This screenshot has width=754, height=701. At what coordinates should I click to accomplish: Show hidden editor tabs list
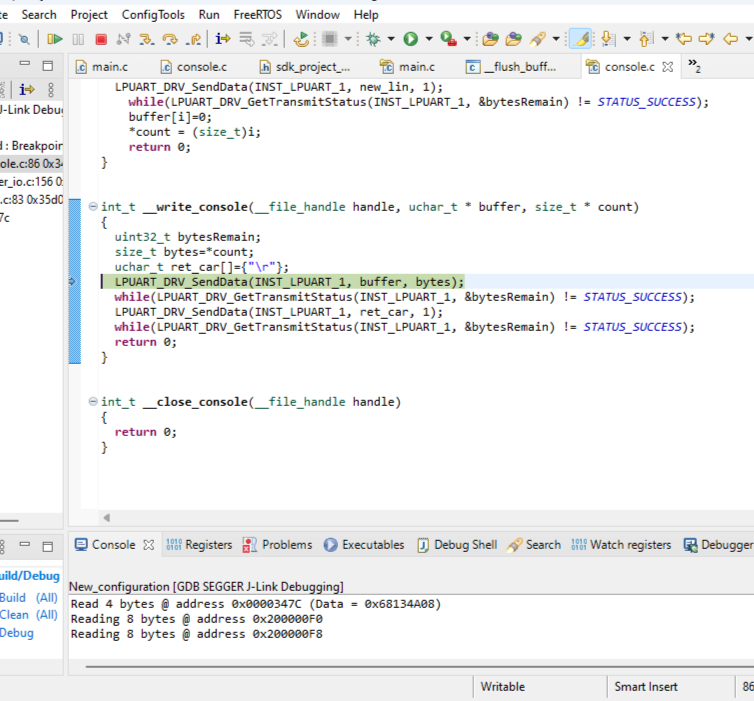pyautogui.click(x=694, y=66)
